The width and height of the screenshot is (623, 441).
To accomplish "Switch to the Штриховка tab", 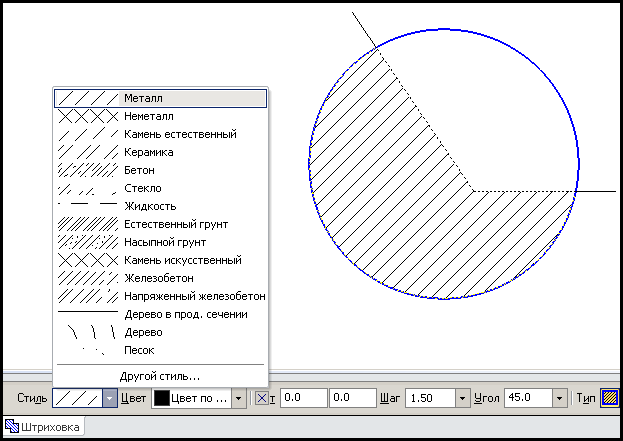I will tap(44, 427).
